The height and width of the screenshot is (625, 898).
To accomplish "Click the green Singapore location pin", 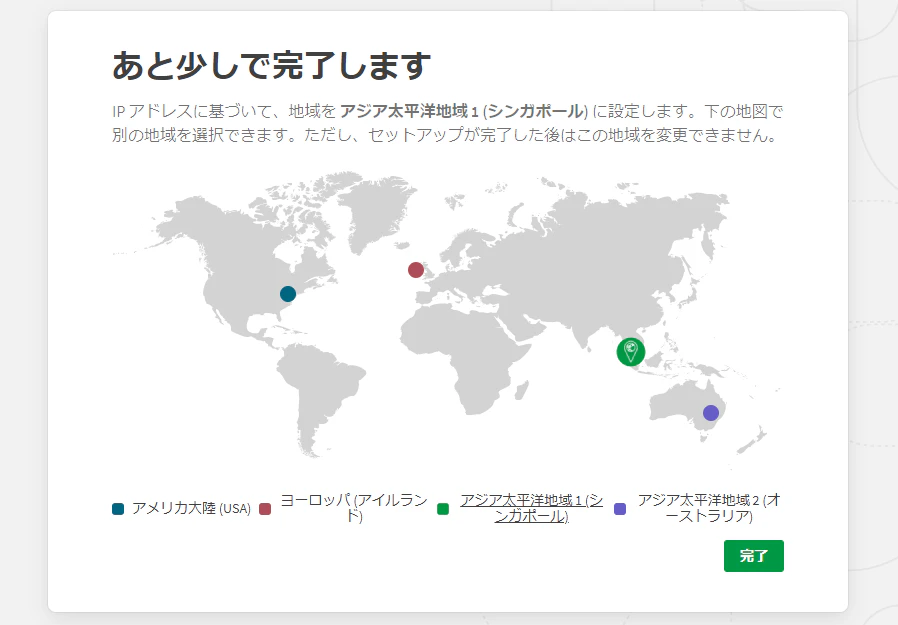I will pyautogui.click(x=631, y=352).
